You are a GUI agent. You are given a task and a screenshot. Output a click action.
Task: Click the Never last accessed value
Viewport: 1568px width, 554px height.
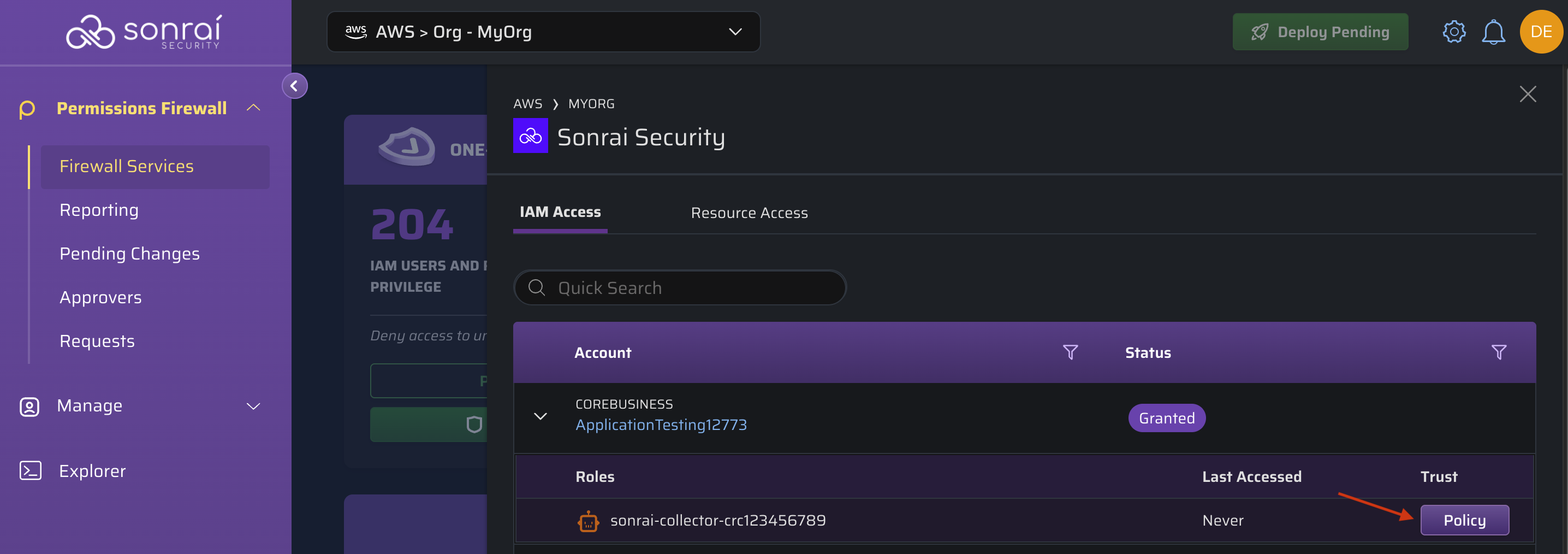[x=1223, y=521]
